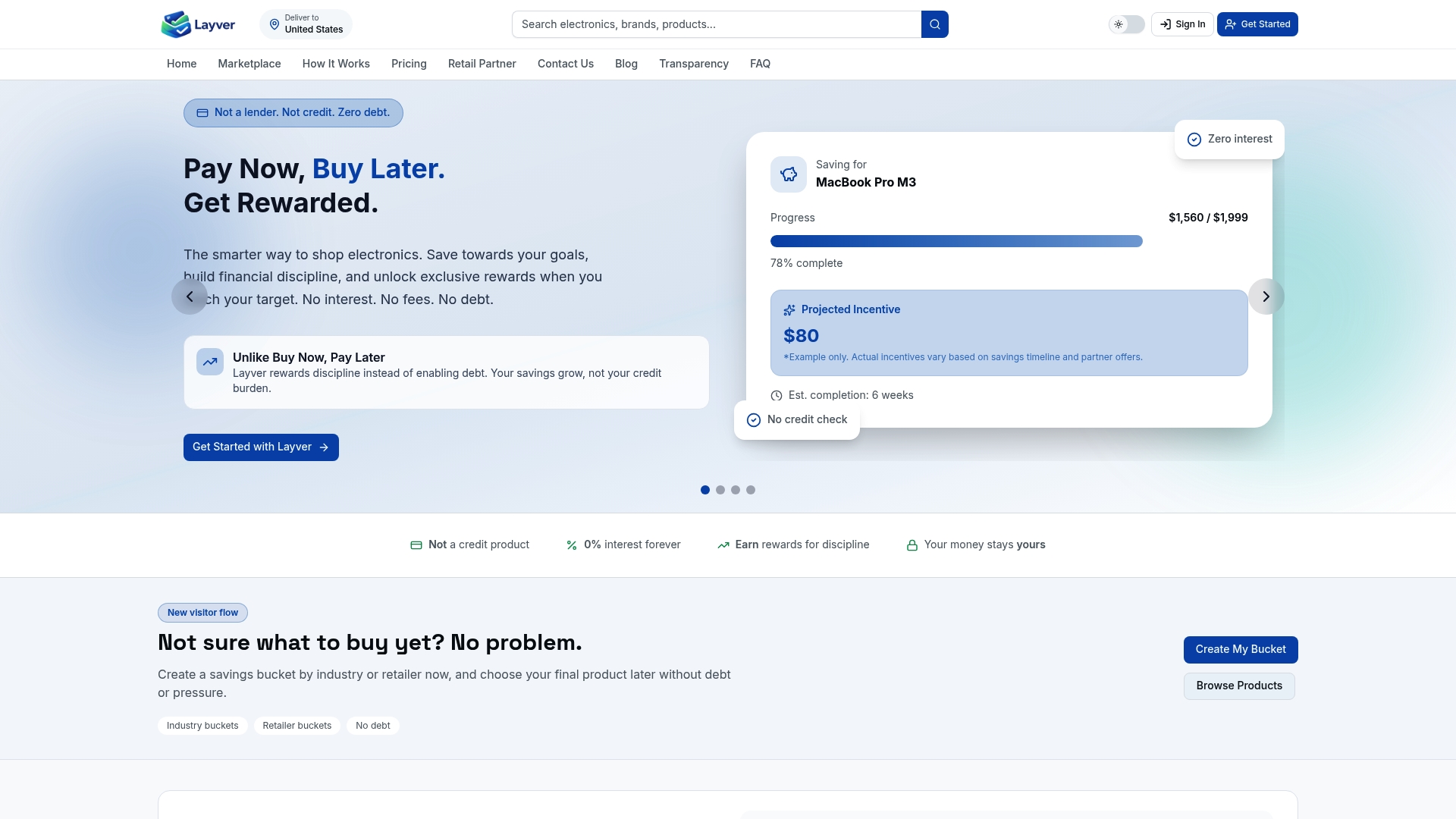The image size is (1456, 819).
Task: Click the trending arrow icon beside Unlike Buy Now
Action: (x=210, y=362)
